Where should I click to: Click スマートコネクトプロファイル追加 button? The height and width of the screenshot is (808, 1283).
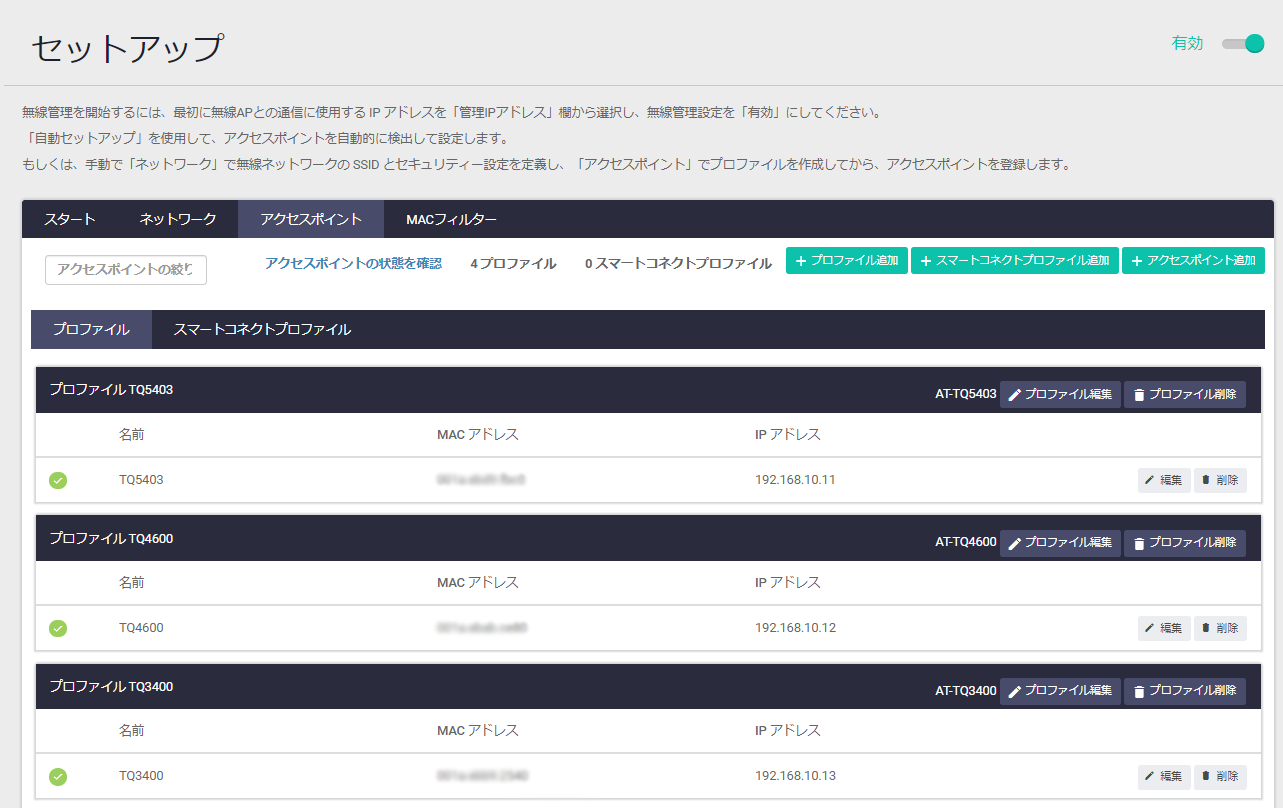[1014, 260]
